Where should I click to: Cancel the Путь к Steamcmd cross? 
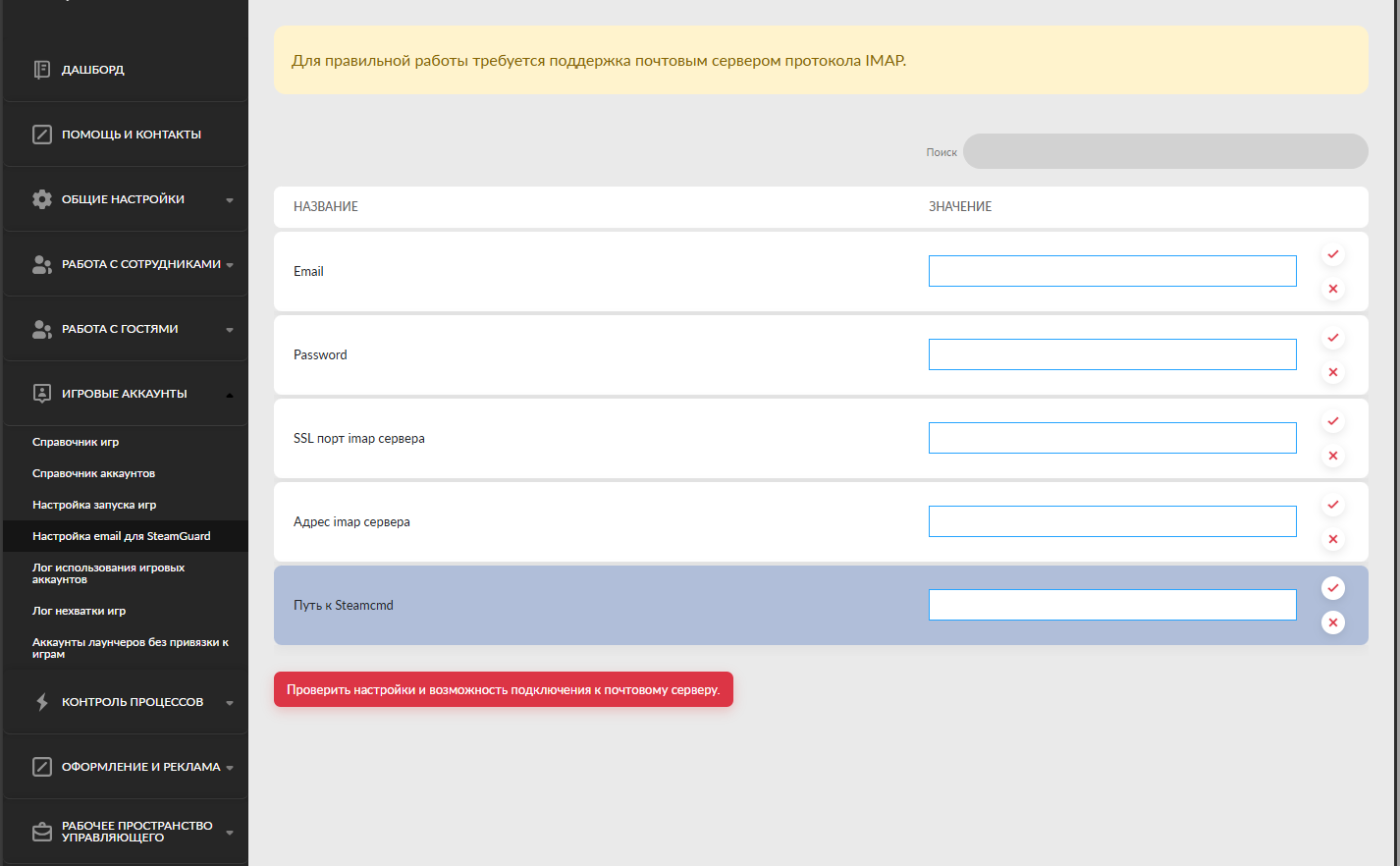coord(1333,622)
